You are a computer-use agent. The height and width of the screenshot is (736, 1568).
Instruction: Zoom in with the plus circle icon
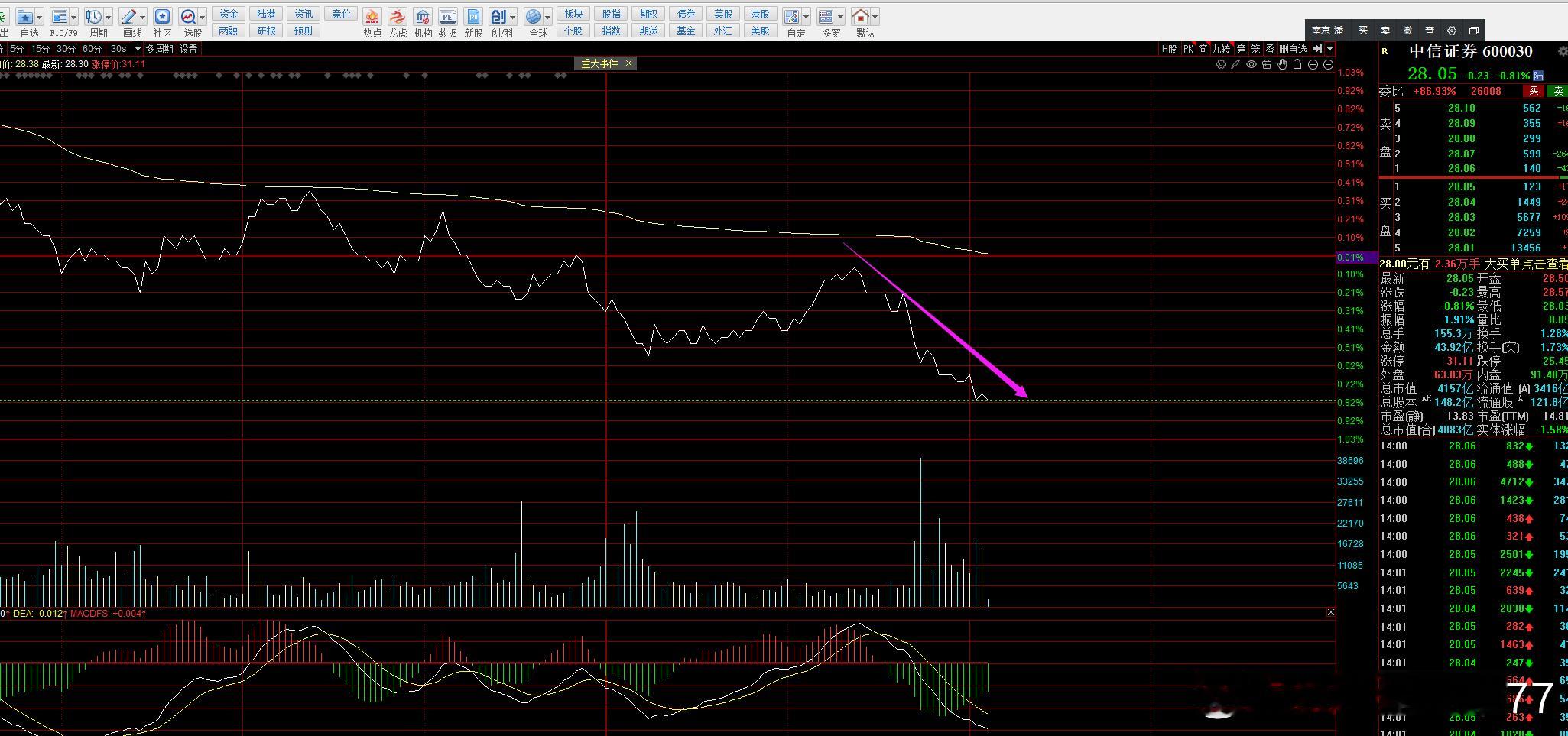(x=1313, y=64)
